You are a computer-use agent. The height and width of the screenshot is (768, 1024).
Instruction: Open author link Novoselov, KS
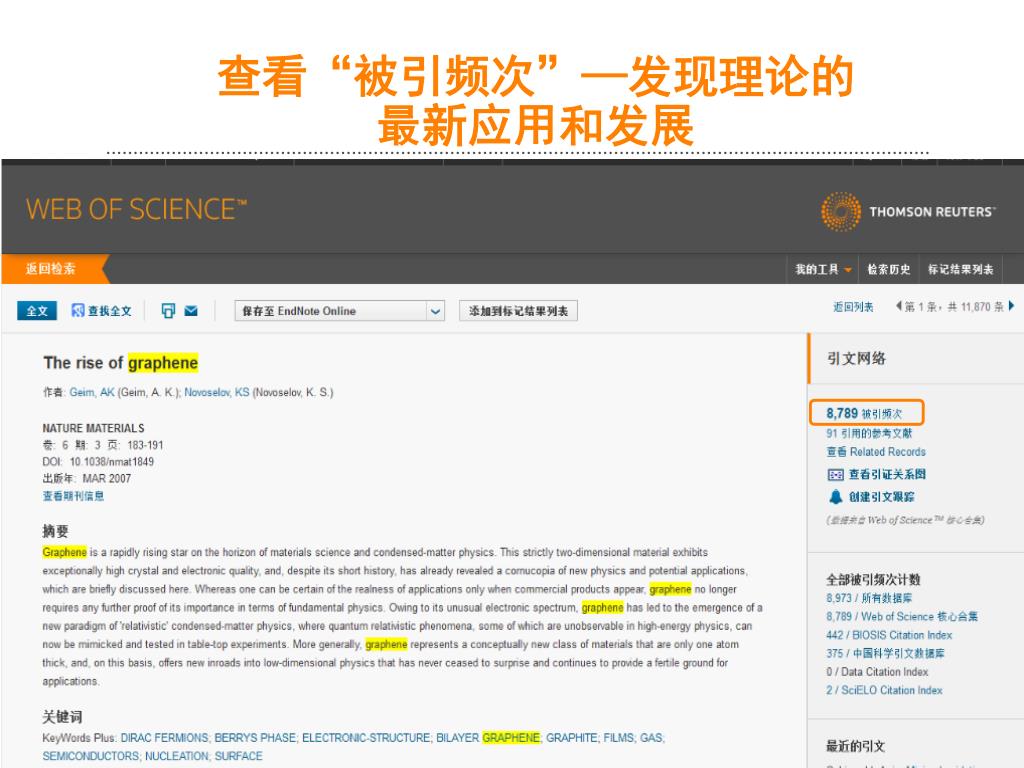tap(217, 392)
